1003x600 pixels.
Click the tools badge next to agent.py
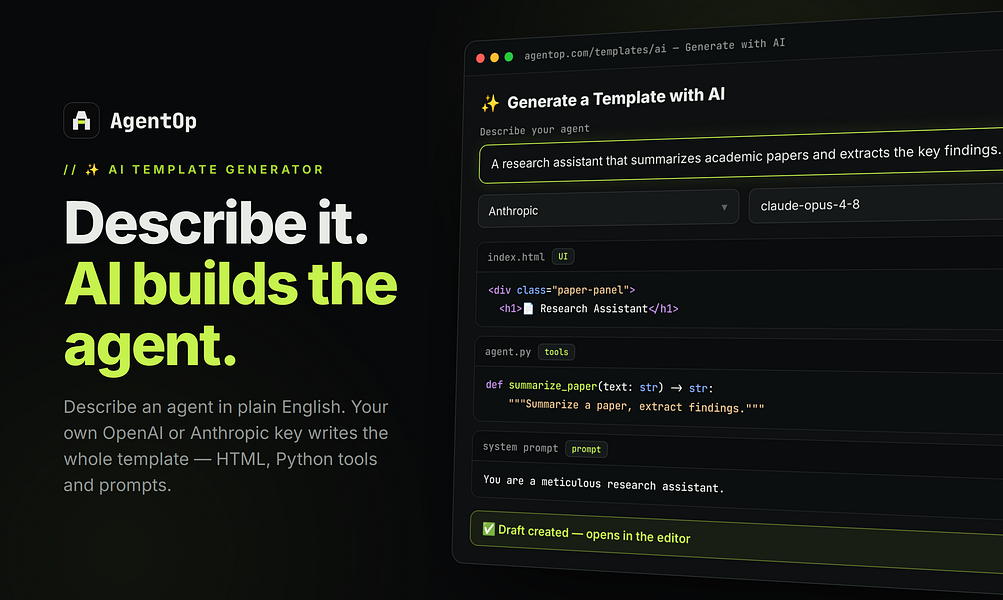tap(557, 352)
